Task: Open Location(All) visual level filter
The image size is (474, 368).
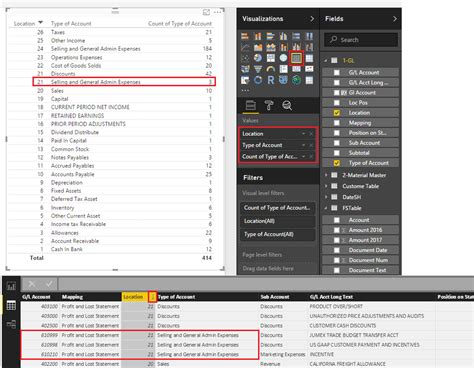Action: coord(278,221)
